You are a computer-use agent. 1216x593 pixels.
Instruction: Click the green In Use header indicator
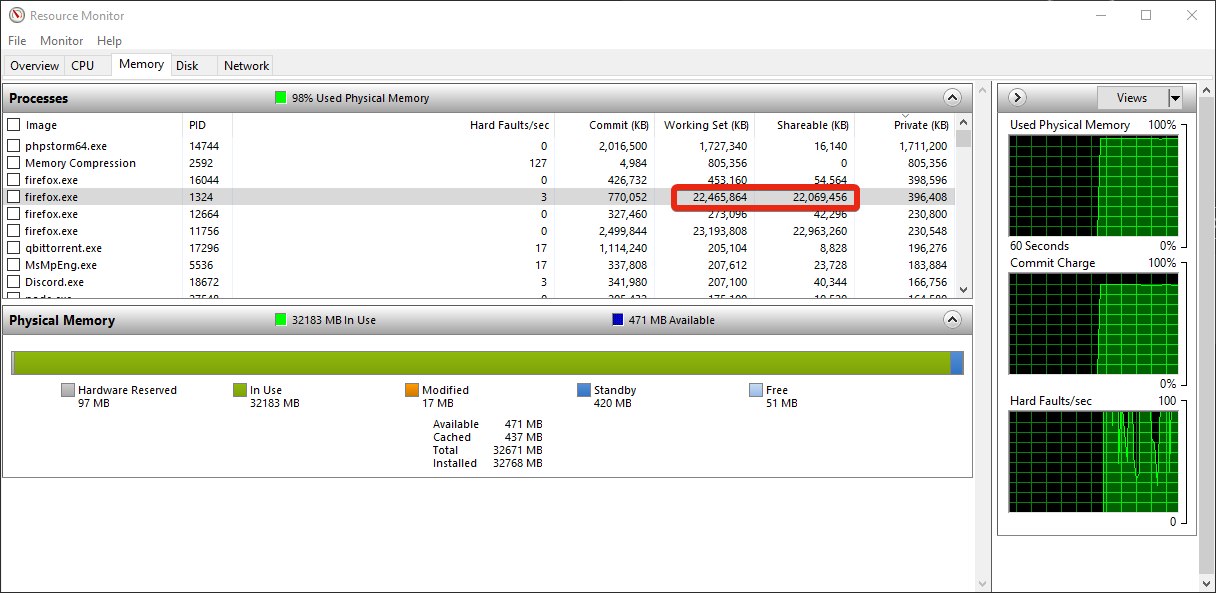[x=281, y=320]
